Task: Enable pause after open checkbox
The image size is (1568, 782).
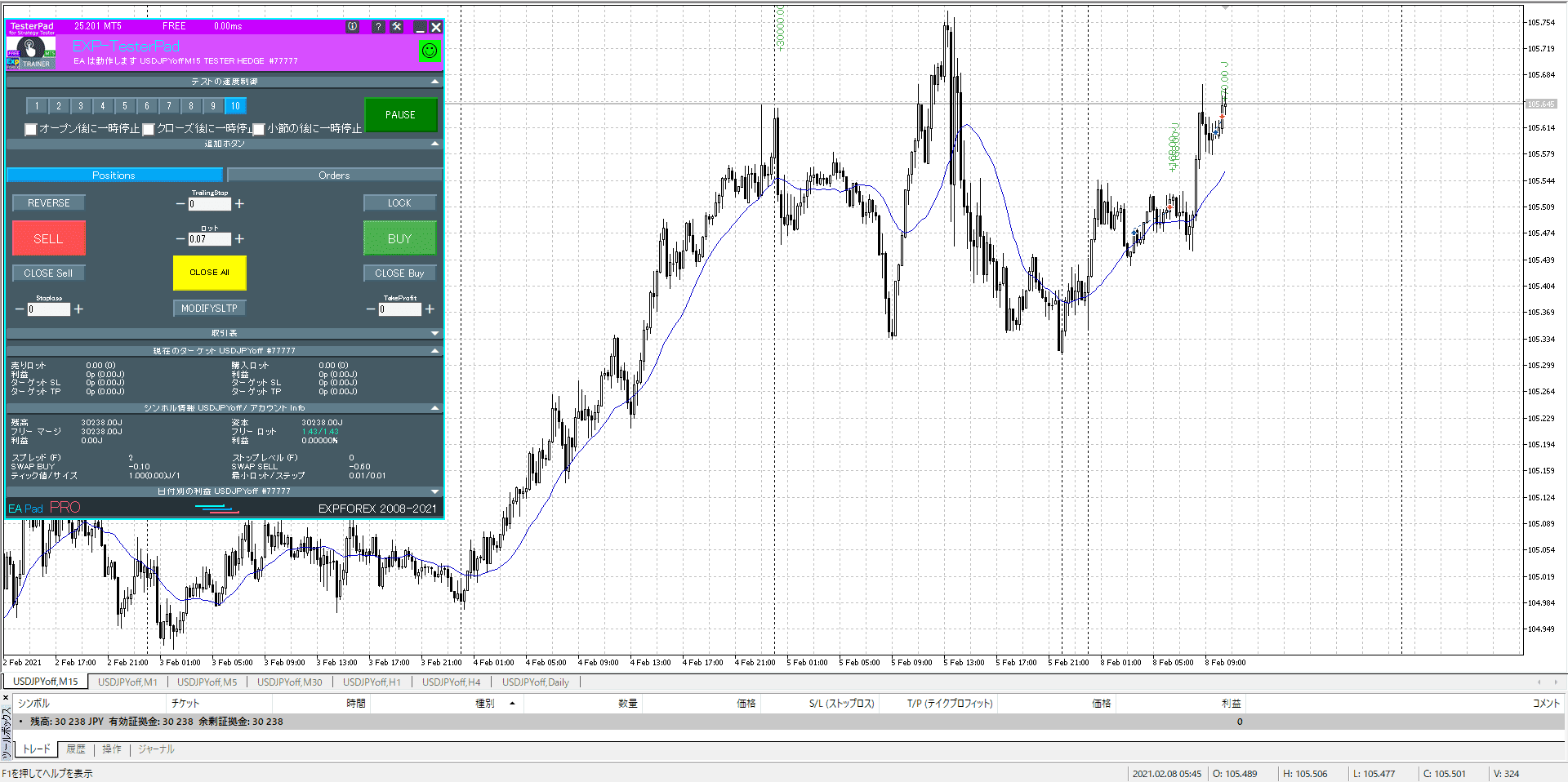Action: coord(31,129)
